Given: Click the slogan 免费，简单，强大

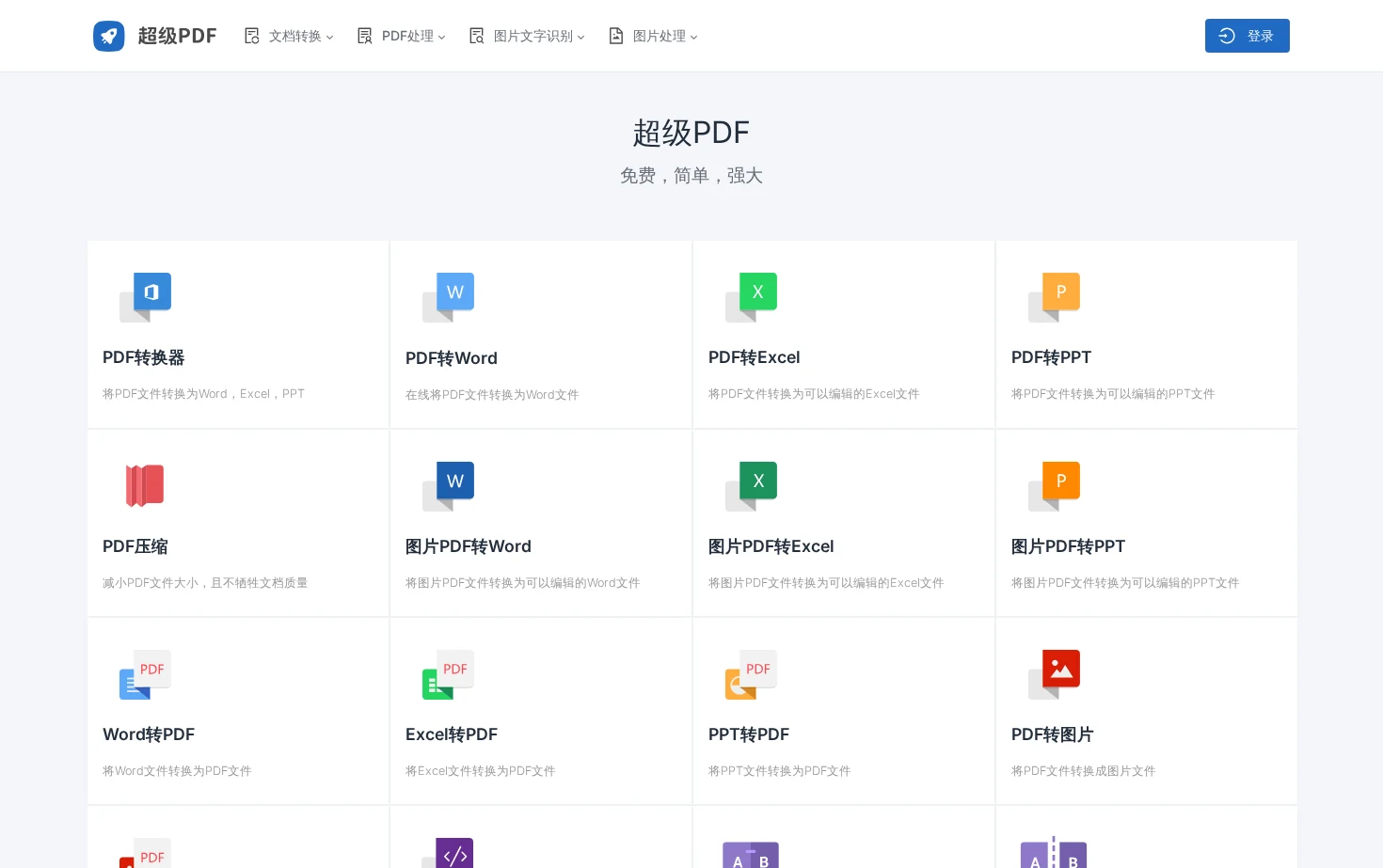Looking at the screenshot, I should [x=691, y=176].
